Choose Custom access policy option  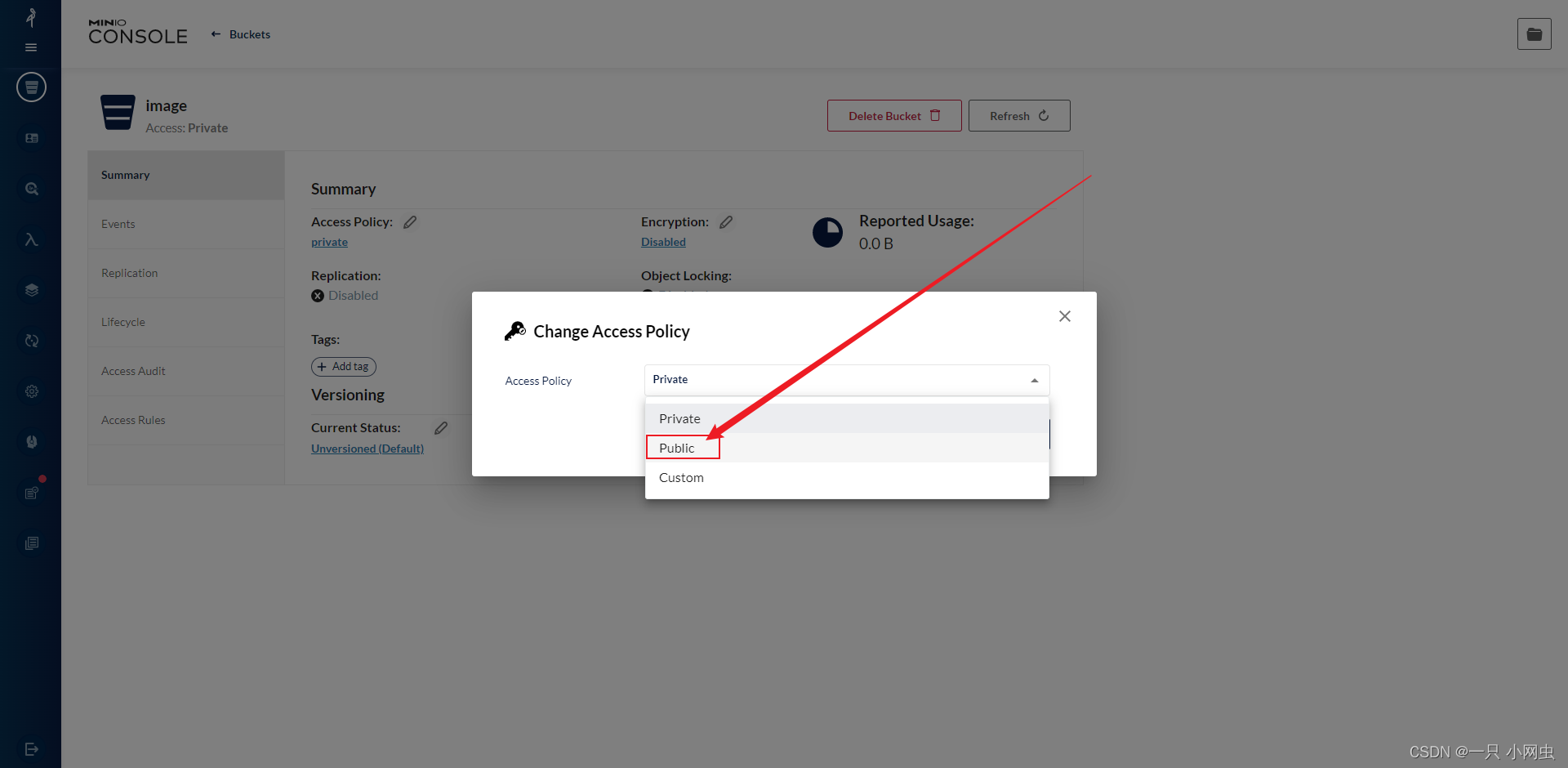(x=847, y=477)
